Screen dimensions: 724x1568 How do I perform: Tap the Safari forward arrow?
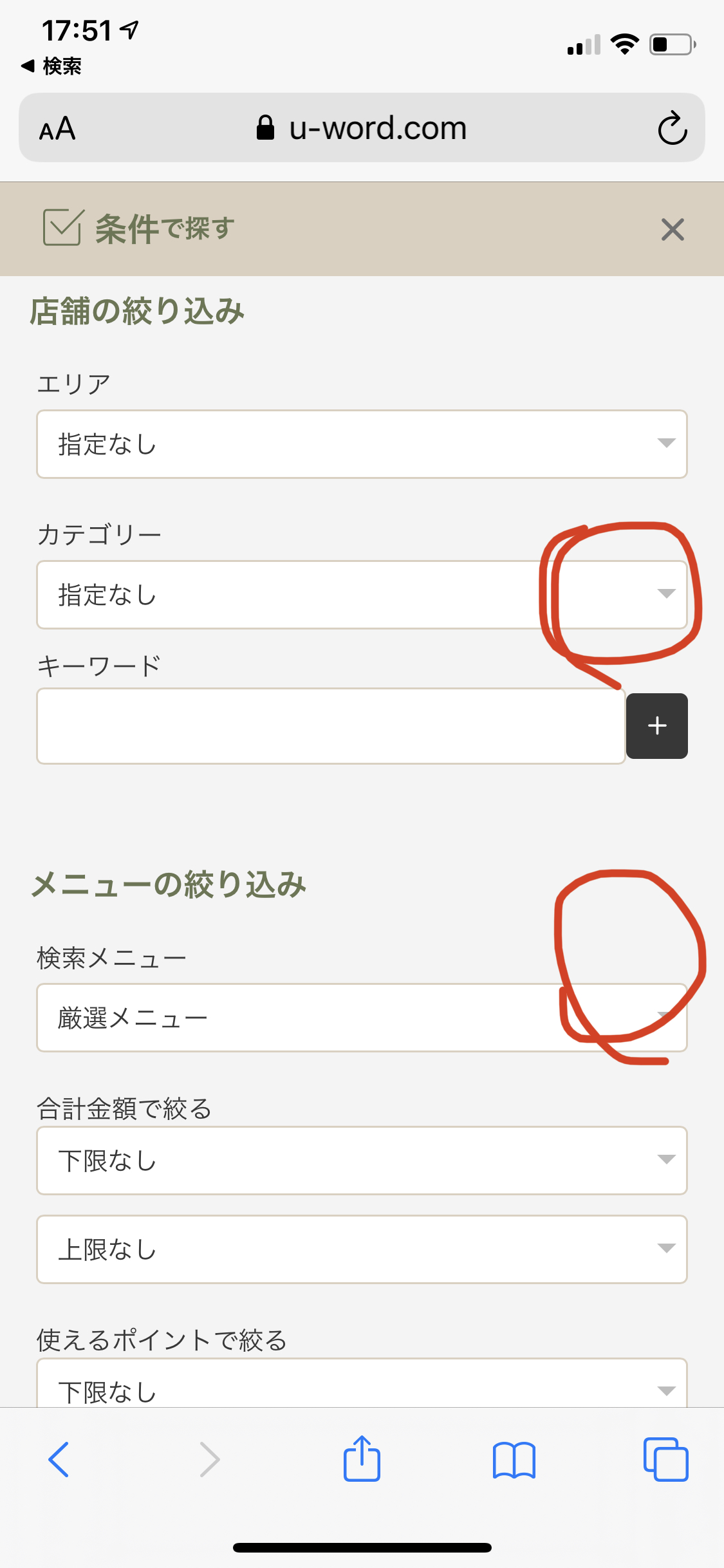210,1459
